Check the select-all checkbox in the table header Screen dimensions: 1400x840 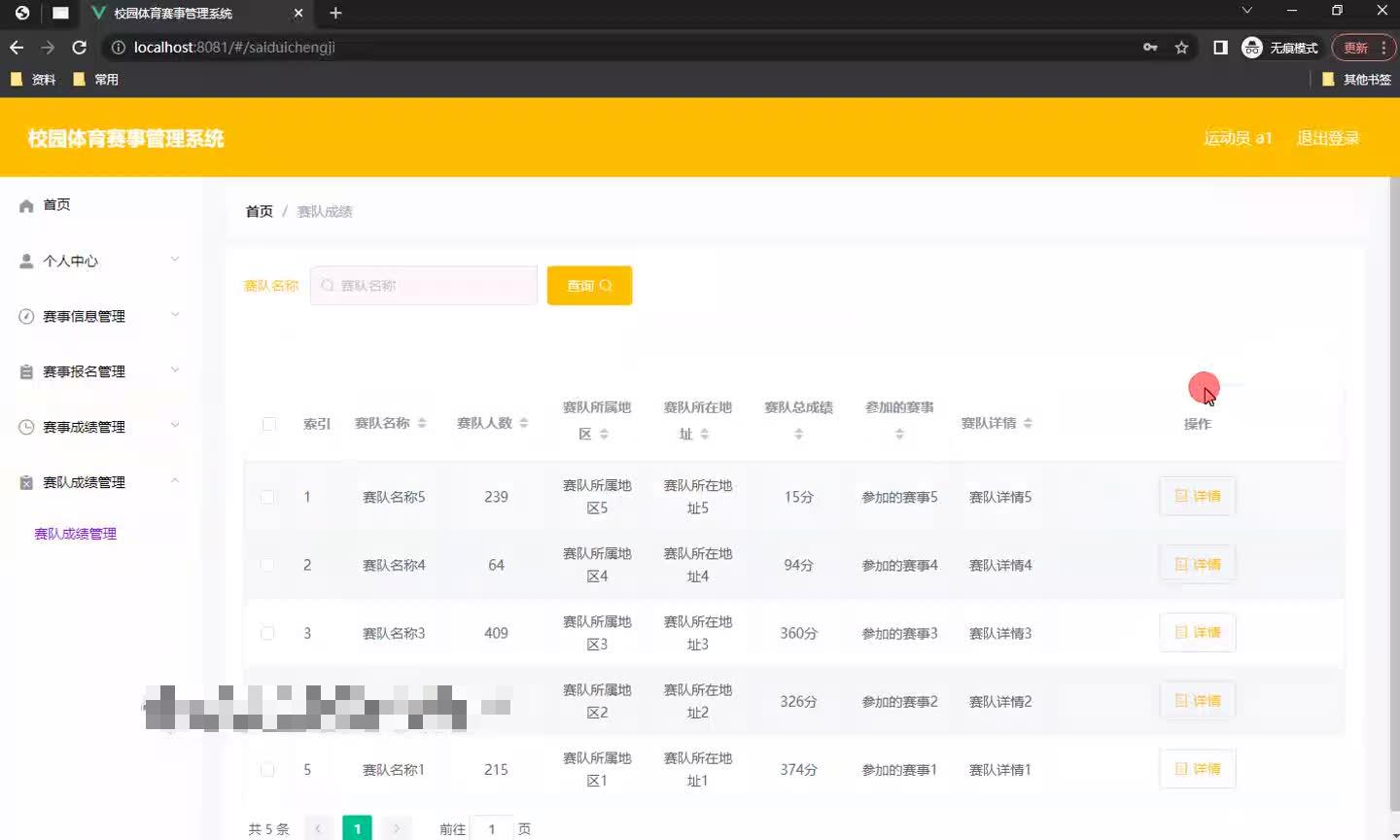point(268,424)
